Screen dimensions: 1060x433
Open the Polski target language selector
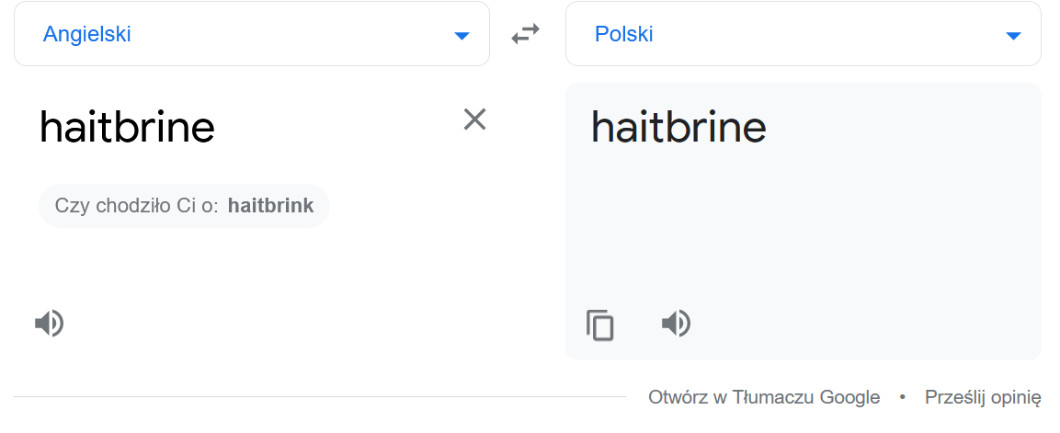tap(802, 34)
